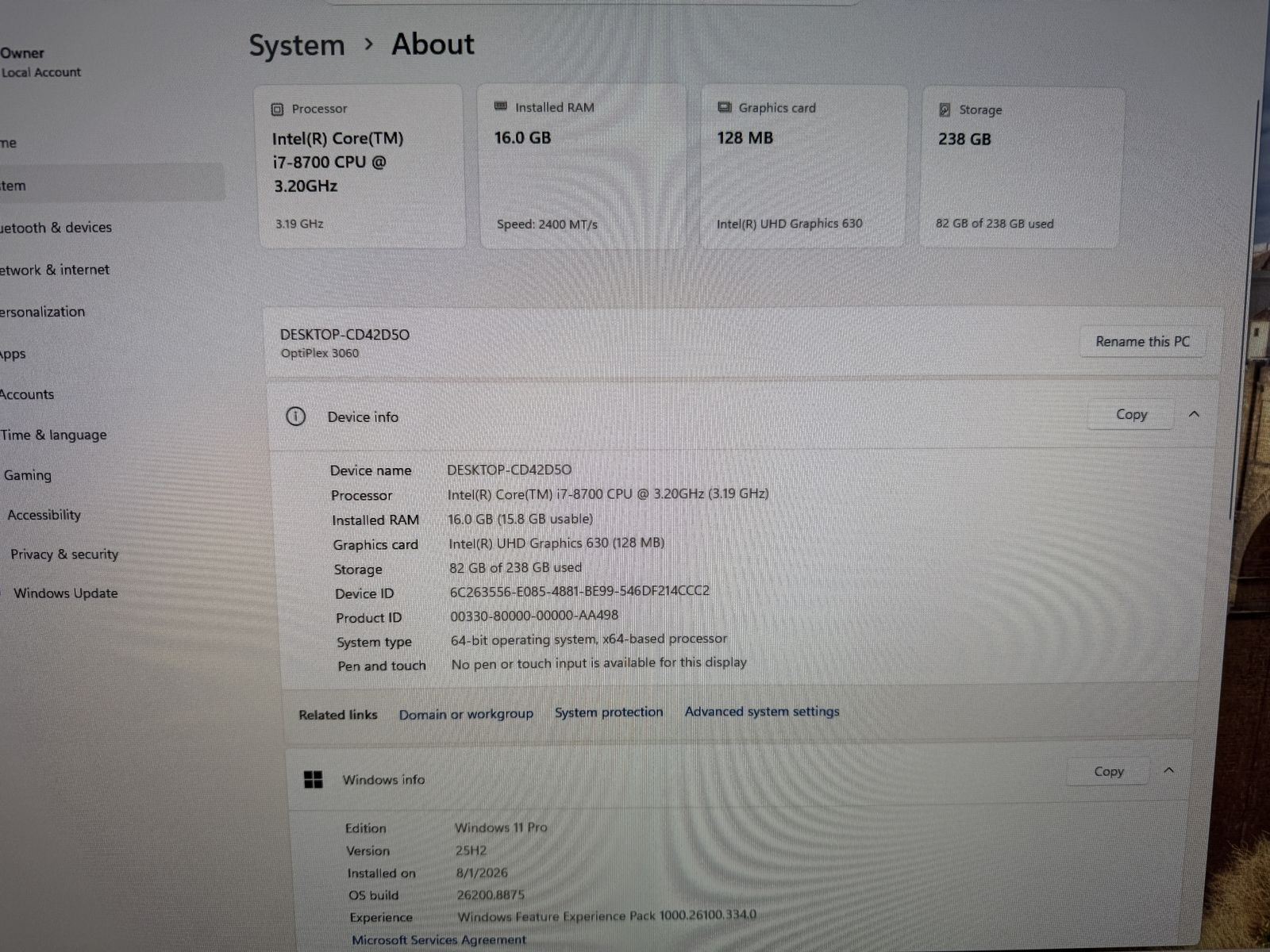The image size is (1270, 952).
Task: Click the Installed RAM card icon
Action: point(501,106)
